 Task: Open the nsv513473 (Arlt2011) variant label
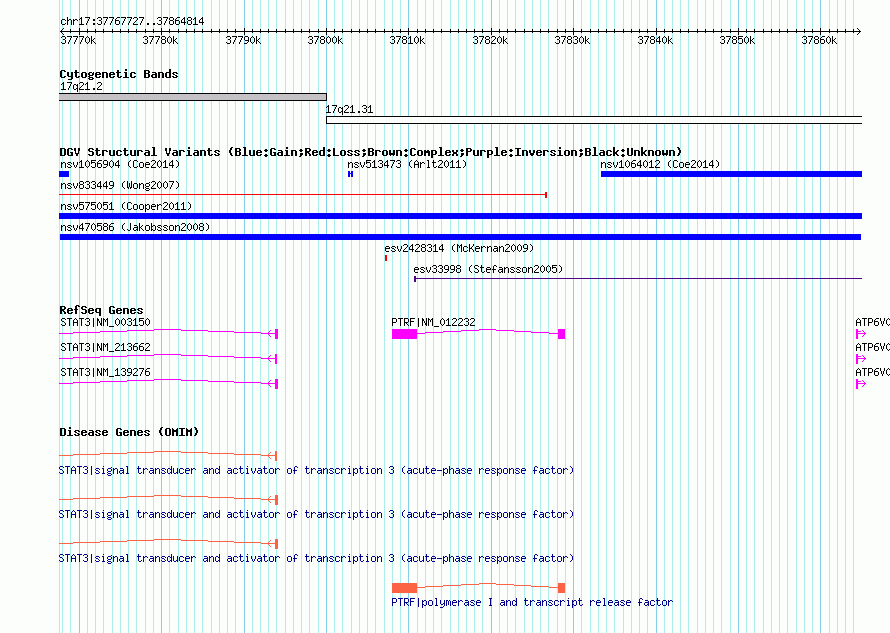point(407,164)
